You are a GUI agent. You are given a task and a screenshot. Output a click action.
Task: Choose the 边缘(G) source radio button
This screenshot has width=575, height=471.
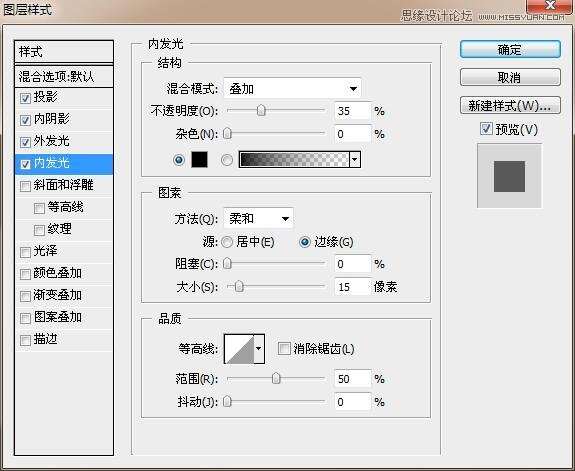(x=305, y=242)
